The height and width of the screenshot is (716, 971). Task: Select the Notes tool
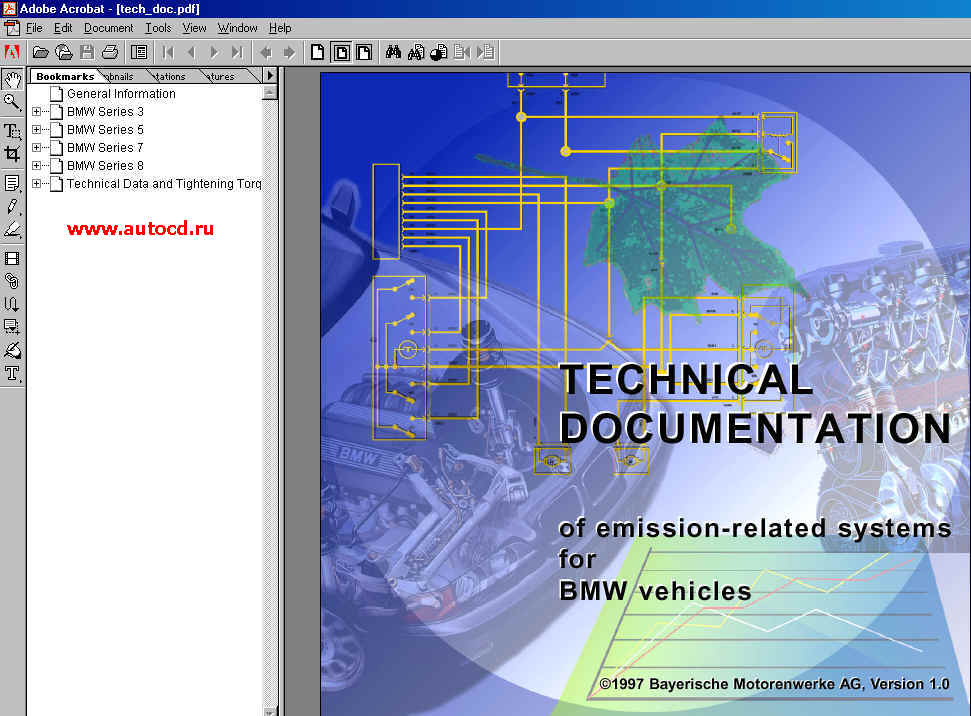point(12,183)
